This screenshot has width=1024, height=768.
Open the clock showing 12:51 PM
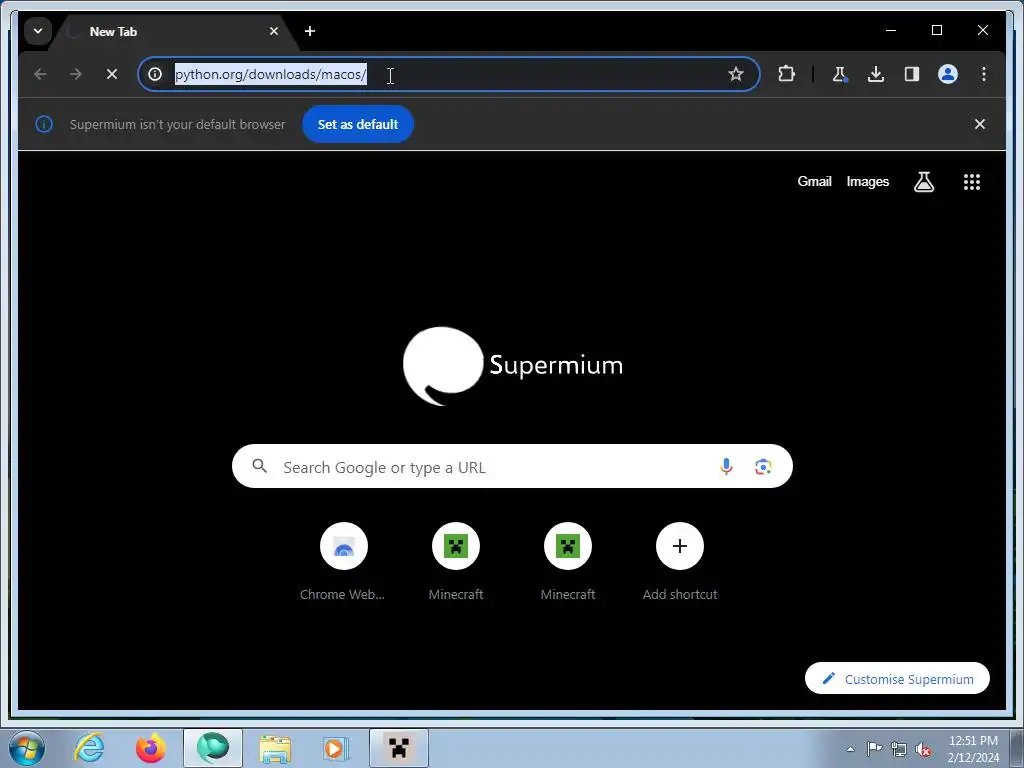click(x=972, y=748)
